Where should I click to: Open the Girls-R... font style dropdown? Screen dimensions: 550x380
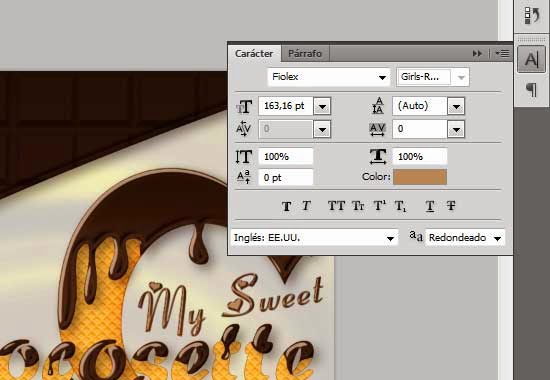tap(433, 77)
